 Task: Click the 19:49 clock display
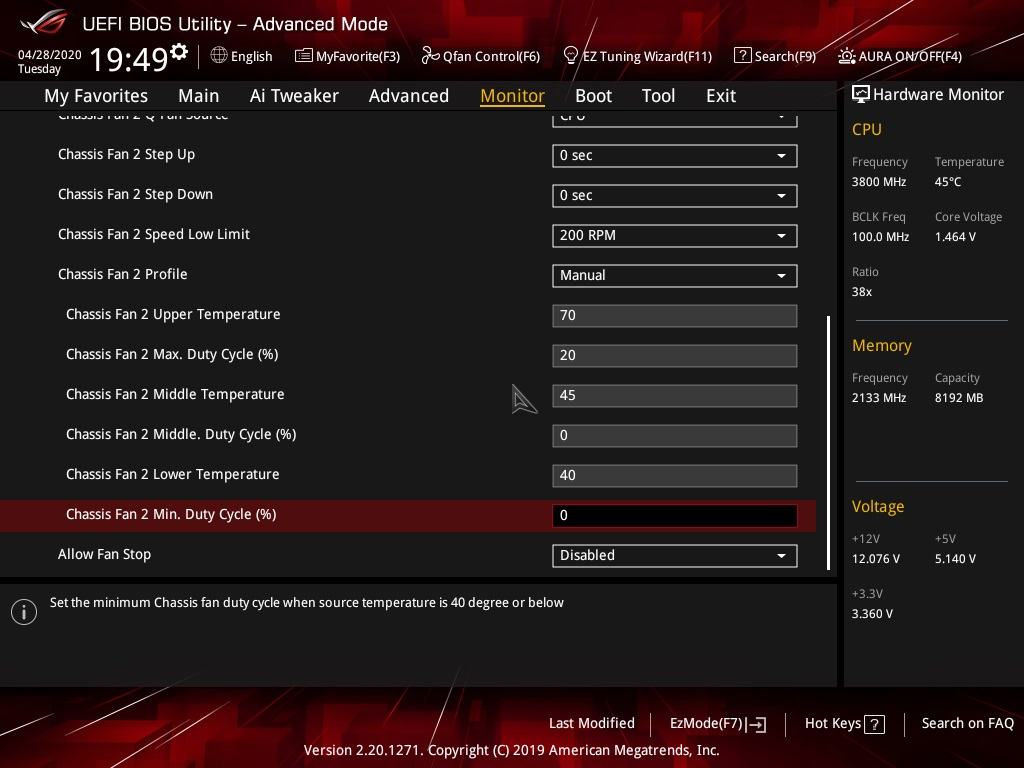129,59
